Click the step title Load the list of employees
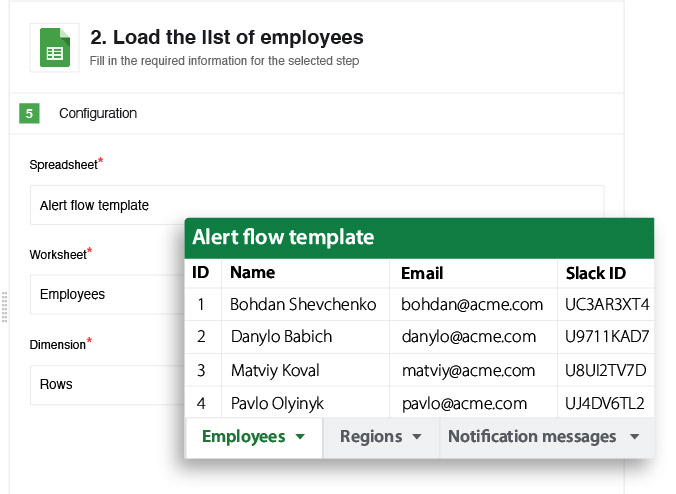Viewport: 676px width, 494px height. (x=227, y=38)
